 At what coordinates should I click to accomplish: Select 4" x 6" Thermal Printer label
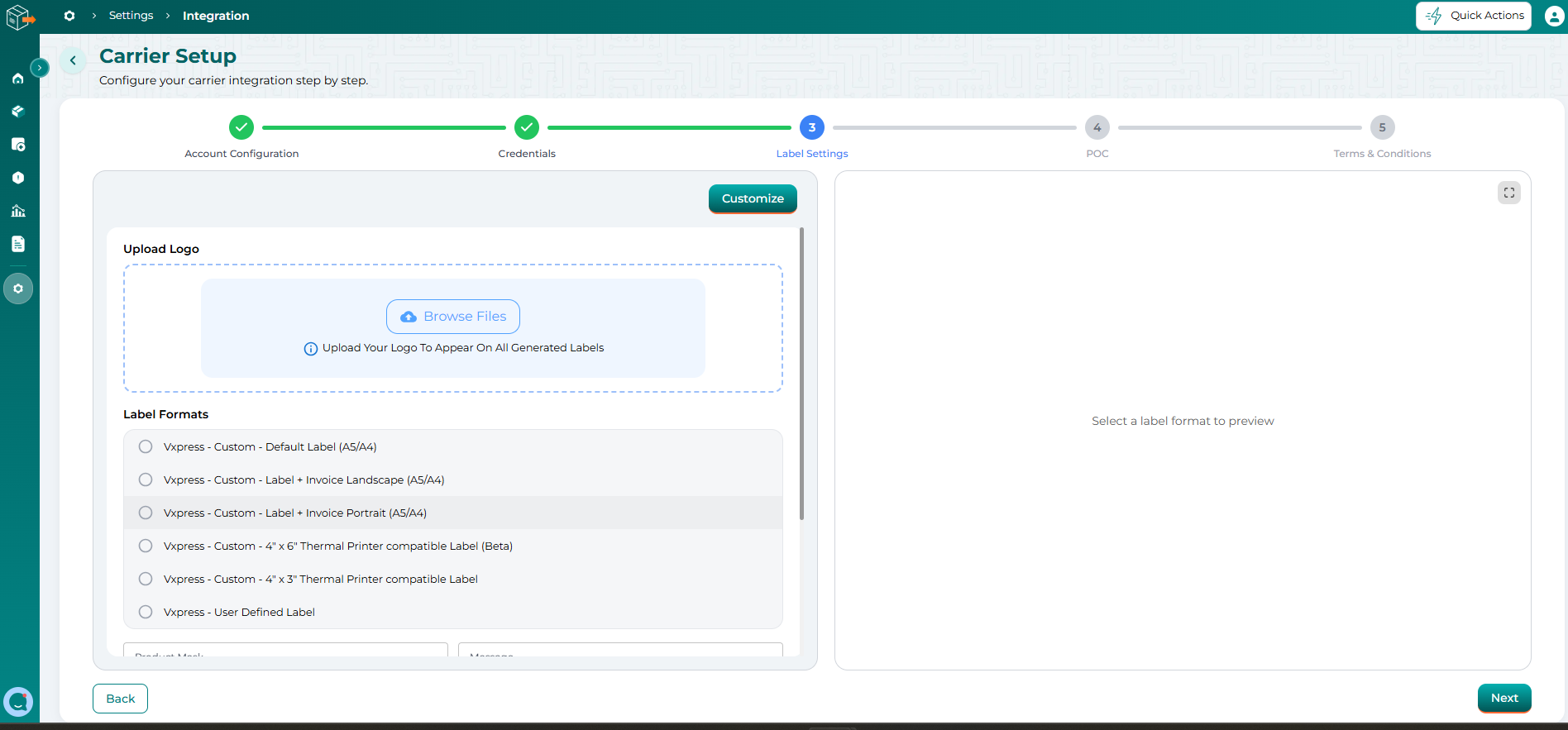coord(453,546)
